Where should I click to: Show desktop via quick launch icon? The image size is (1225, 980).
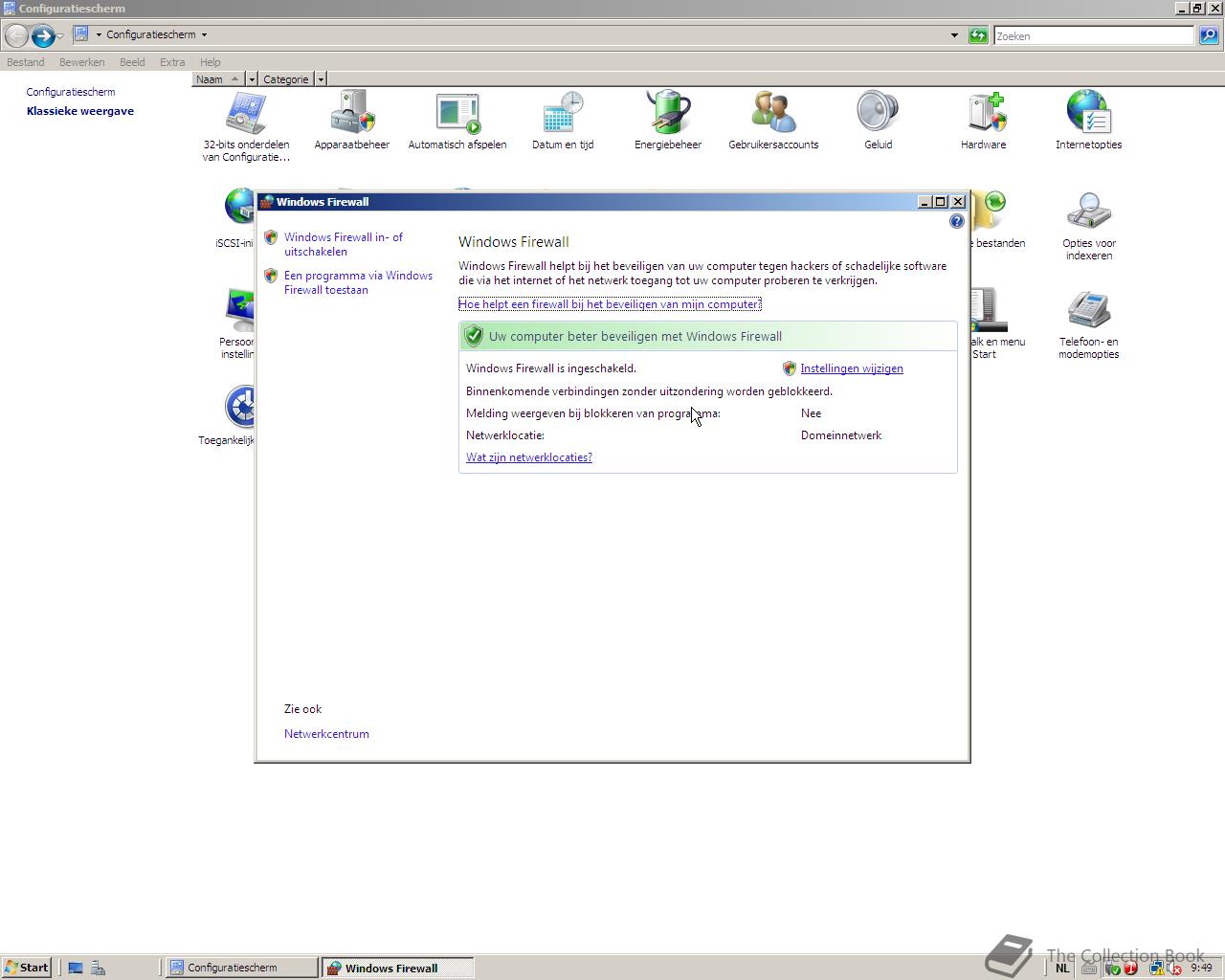coord(76,968)
